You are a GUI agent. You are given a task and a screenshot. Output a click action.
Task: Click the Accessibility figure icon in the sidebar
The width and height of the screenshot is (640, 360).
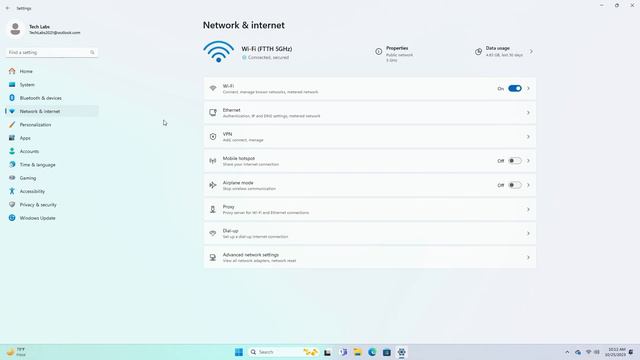point(12,191)
